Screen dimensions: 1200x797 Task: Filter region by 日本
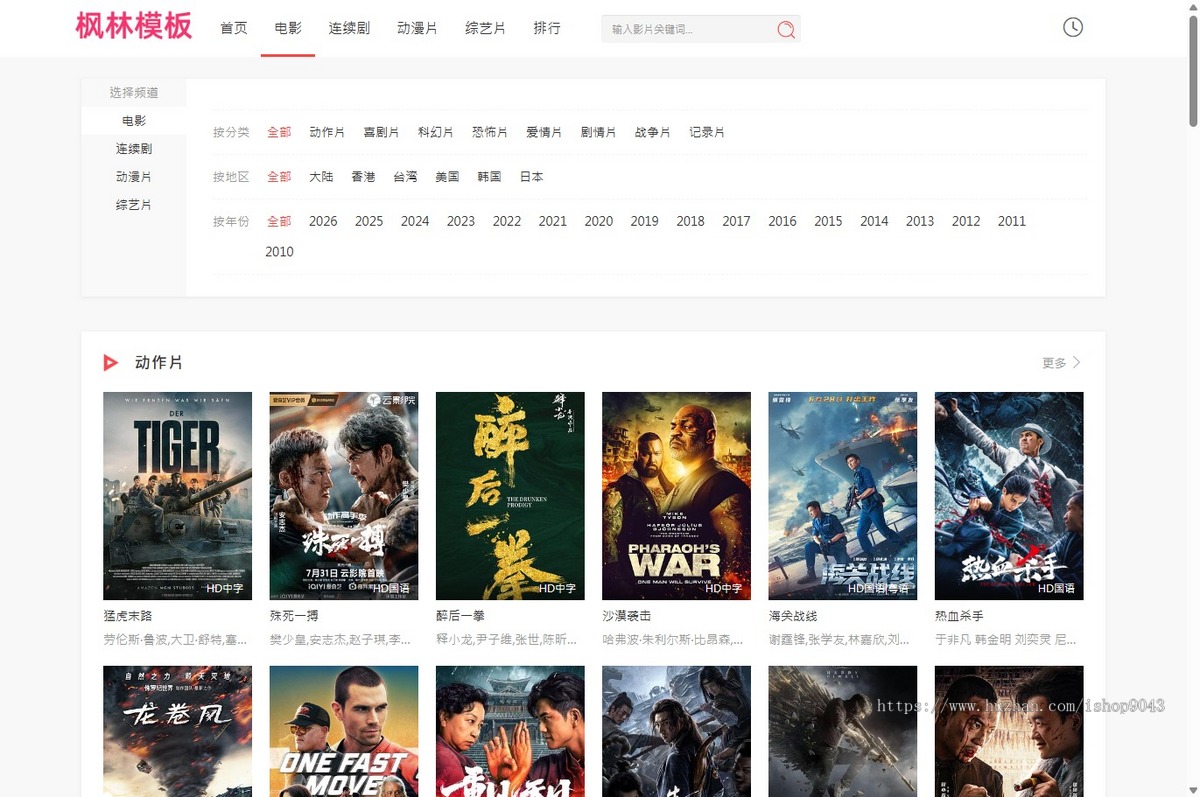coord(531,177)
